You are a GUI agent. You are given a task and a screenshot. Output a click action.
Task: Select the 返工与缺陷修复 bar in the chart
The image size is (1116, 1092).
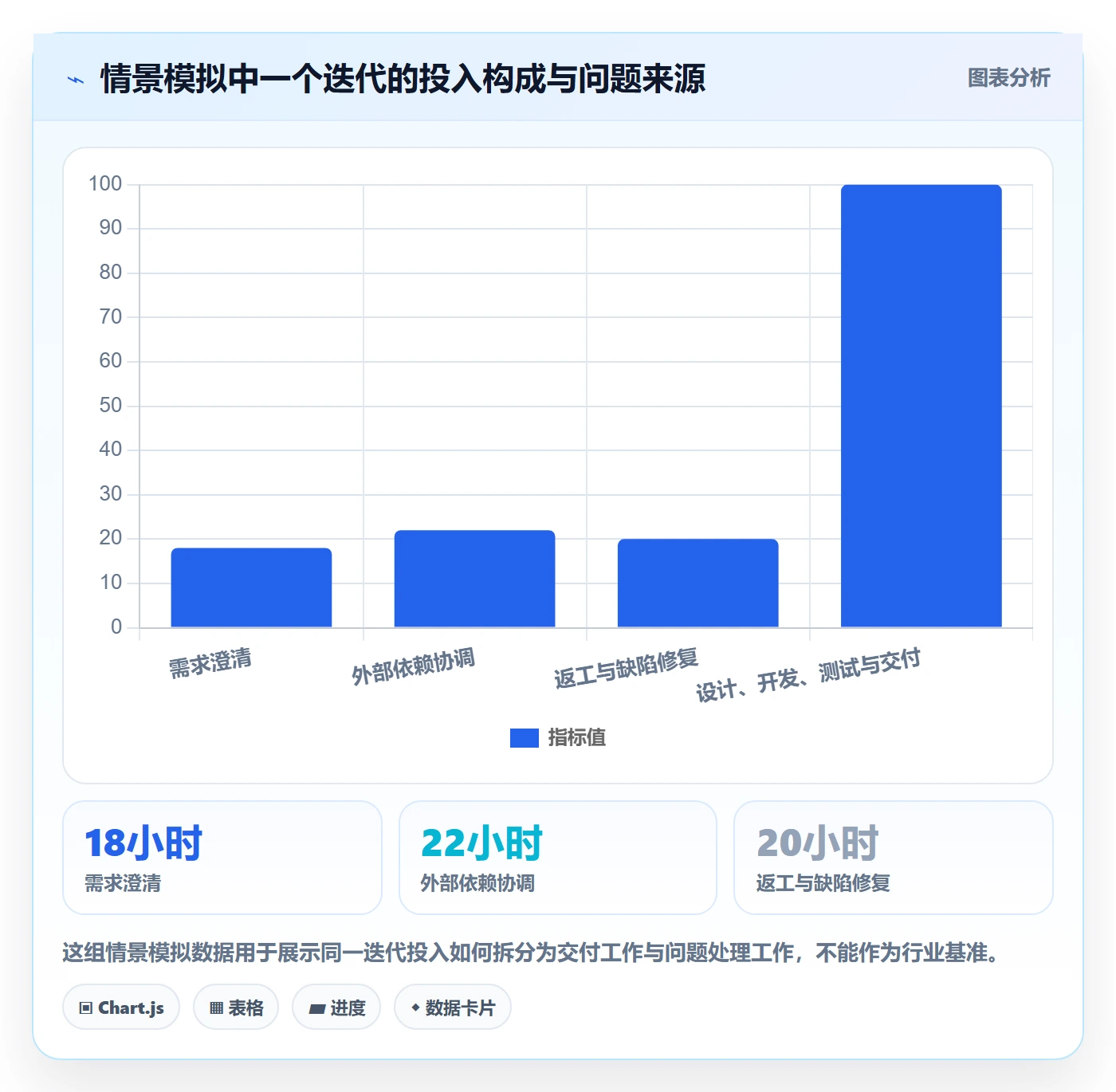pyautogui.click(x=697, y=583)
